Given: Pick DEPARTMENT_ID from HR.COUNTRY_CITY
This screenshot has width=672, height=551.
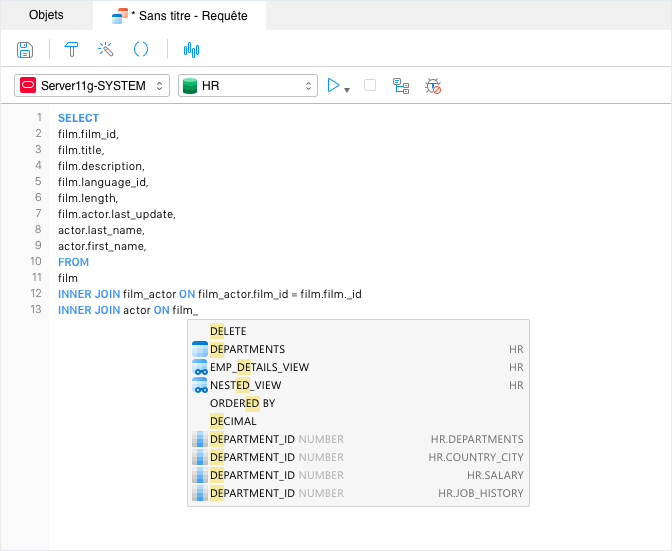Looking at the screenshot, I should [358, 457].
